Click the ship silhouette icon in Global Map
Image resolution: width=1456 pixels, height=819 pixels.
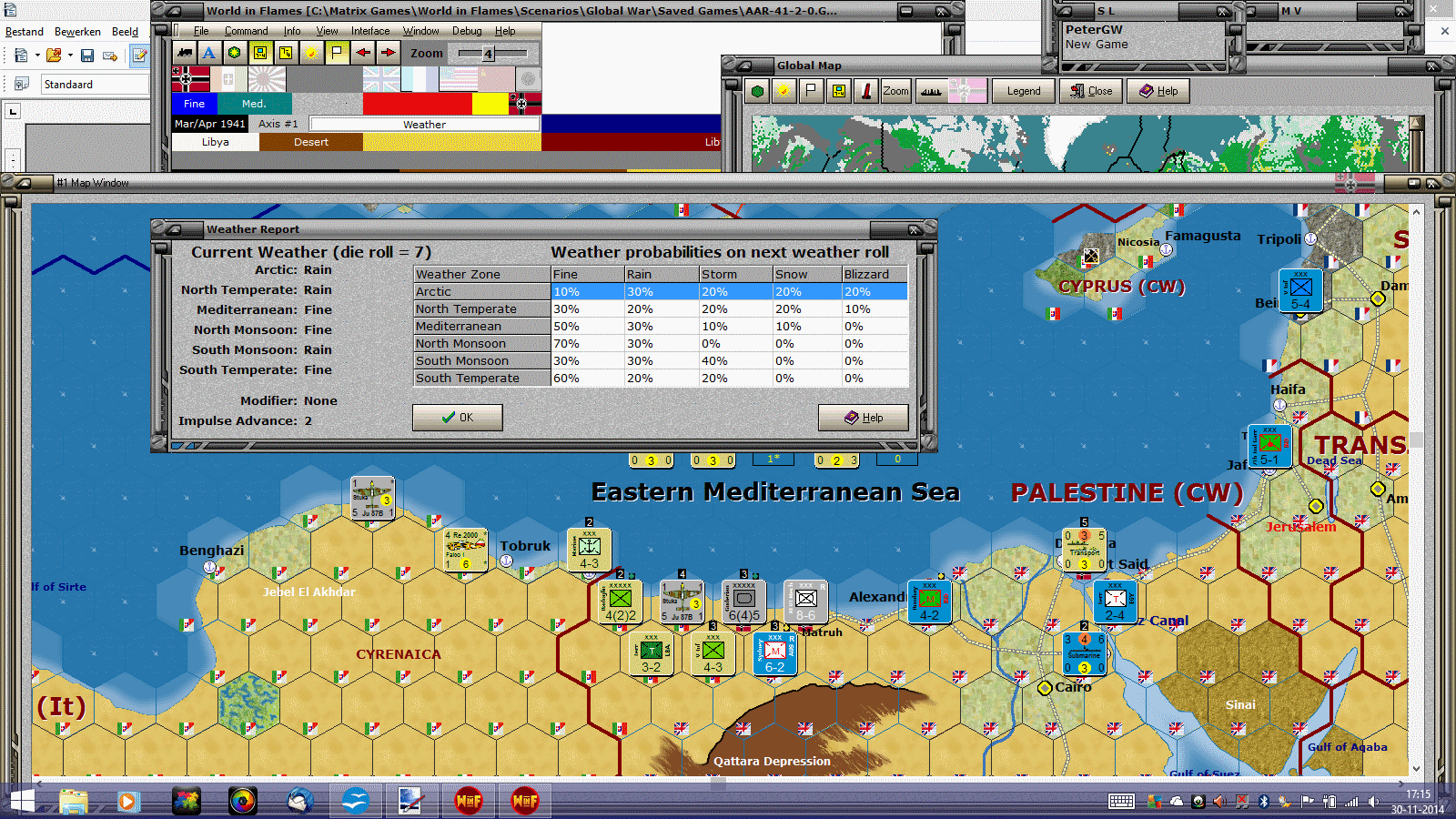click(931, 91)
